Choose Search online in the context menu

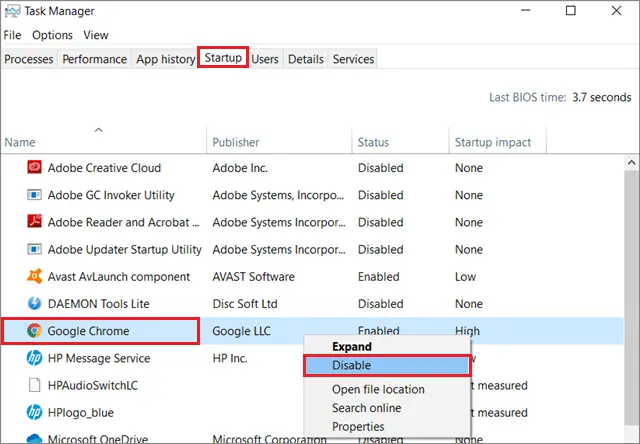point(367,408)
